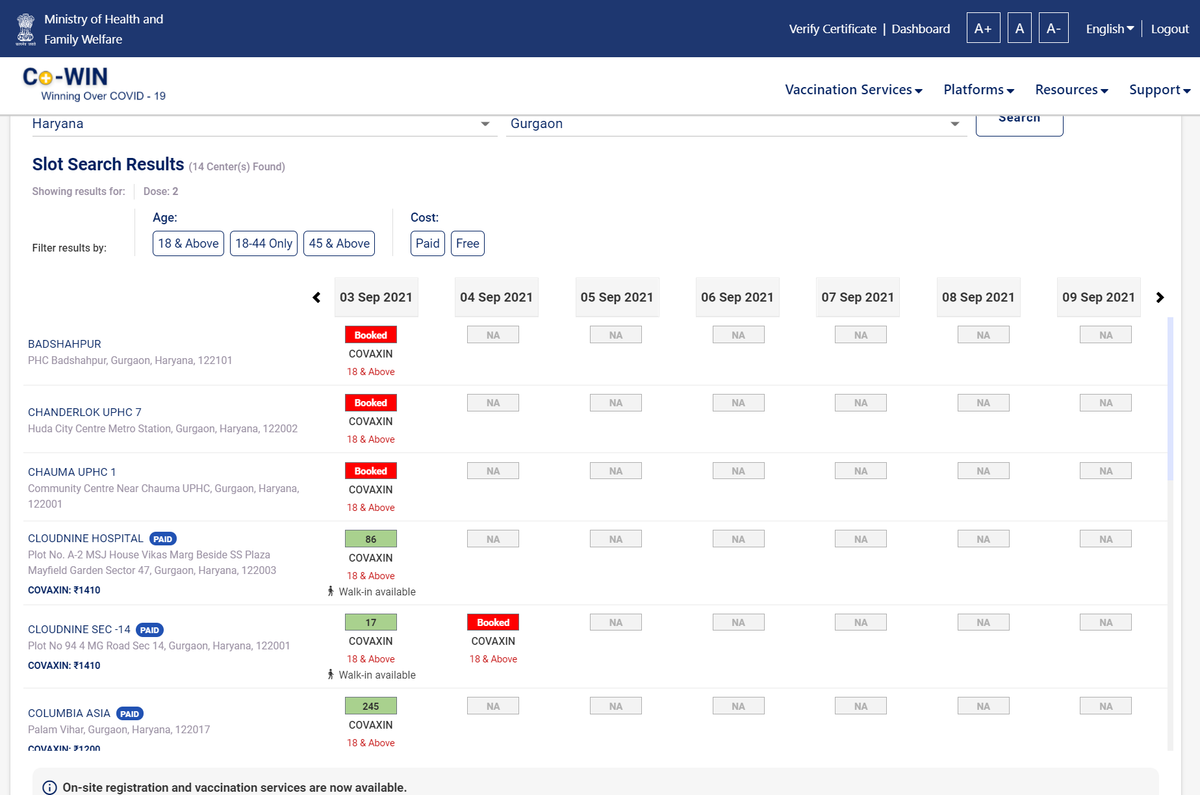Expand the Support menu
1200x795 pixels.
click(x=1159, y=90)
